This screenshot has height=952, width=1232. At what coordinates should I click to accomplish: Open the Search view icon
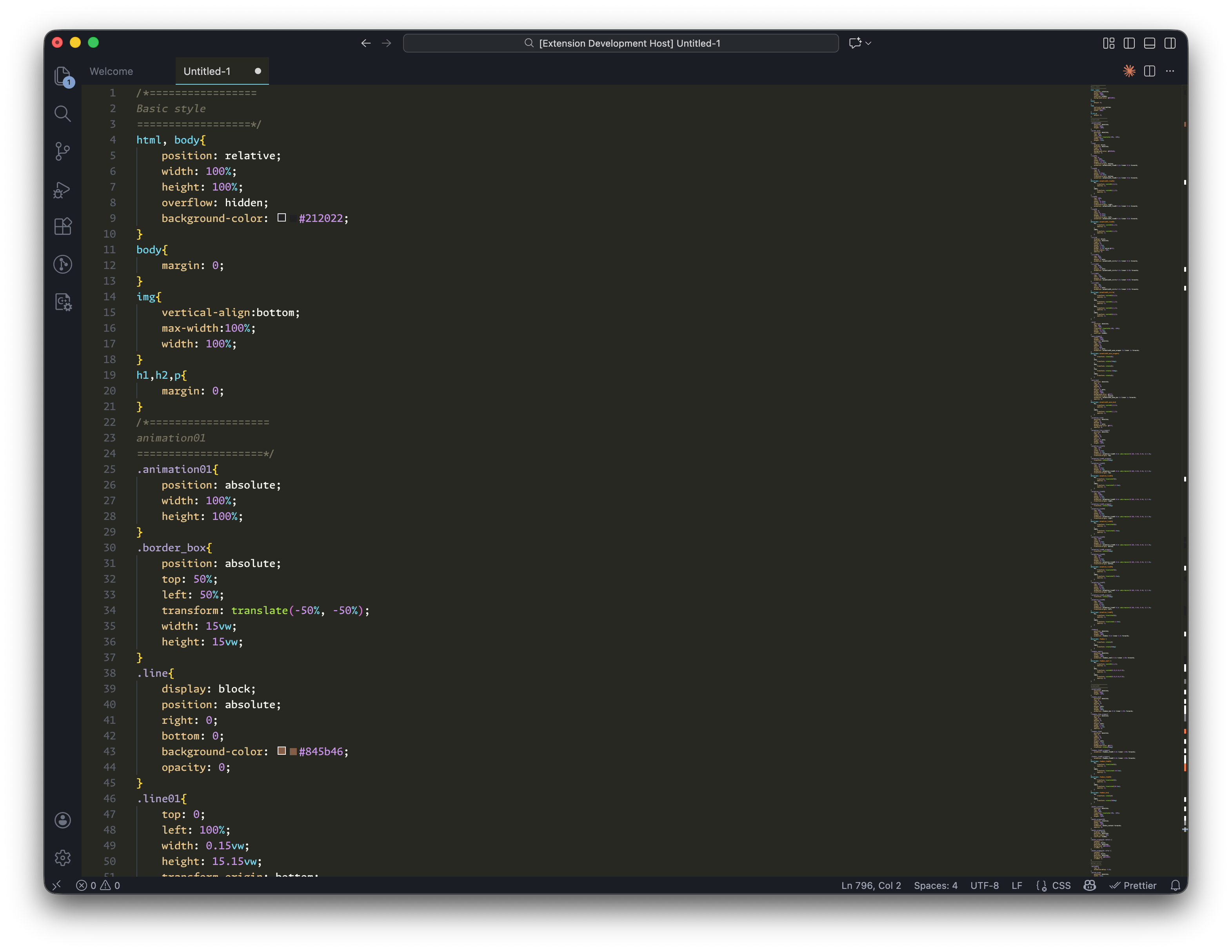pyautogui.click(x=63, y=114)
